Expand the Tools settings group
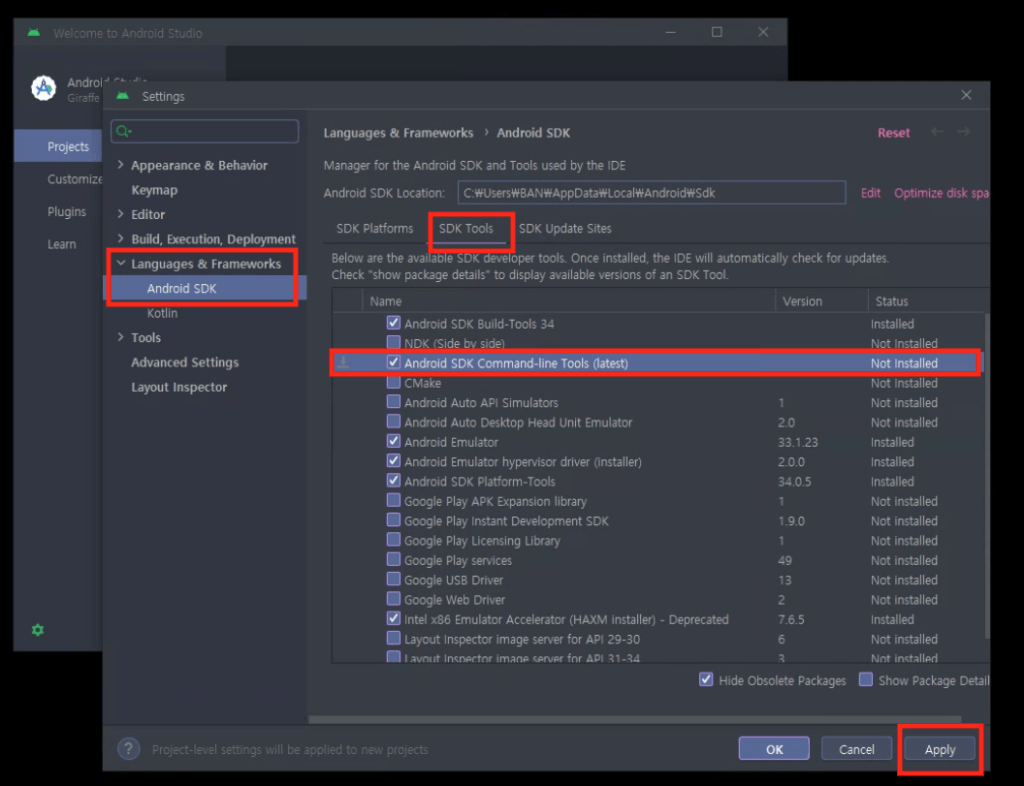 pos(121,337)
